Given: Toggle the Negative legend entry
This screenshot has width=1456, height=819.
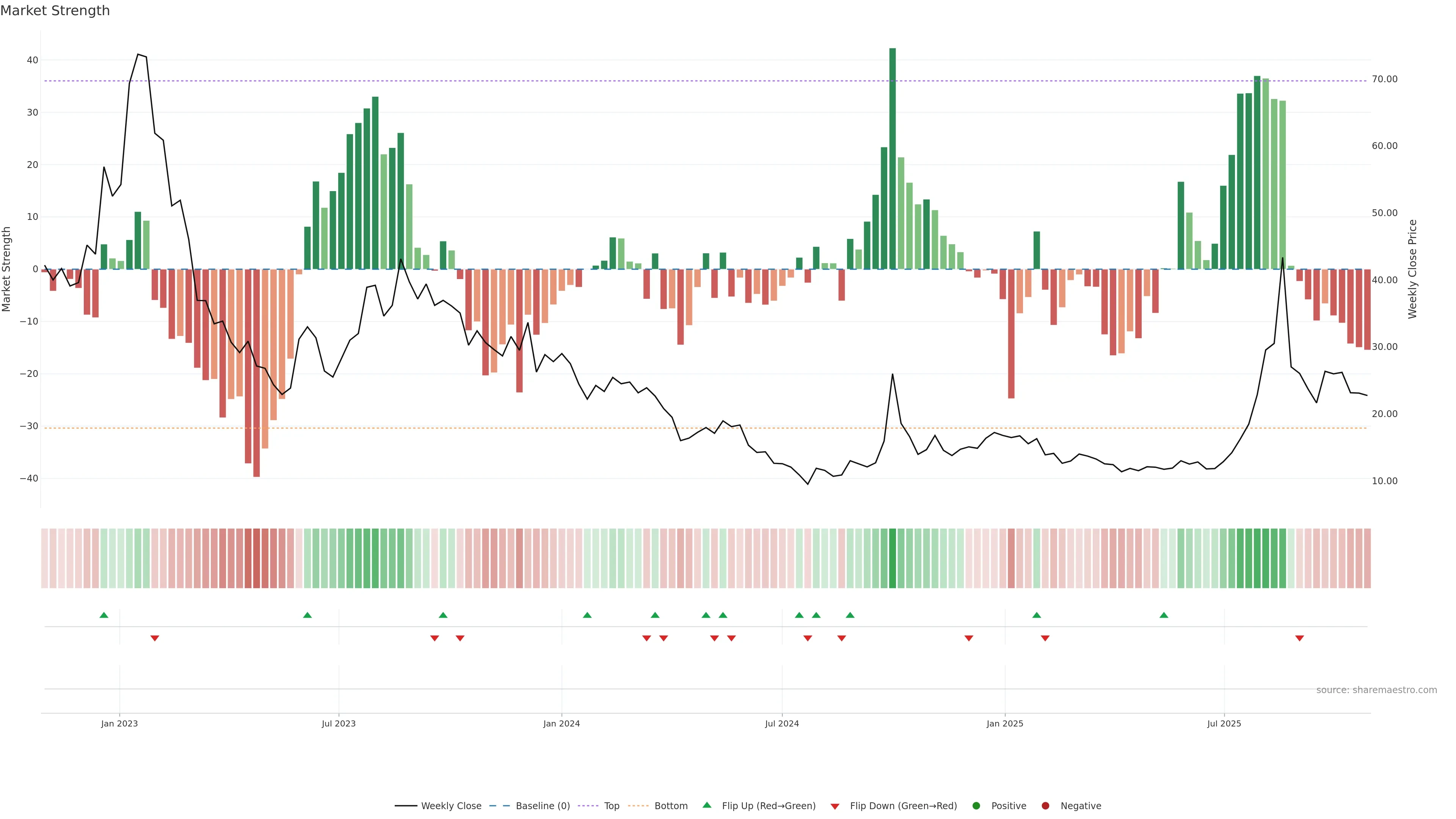Looking at the screenshot, I should click(1080, 806).
